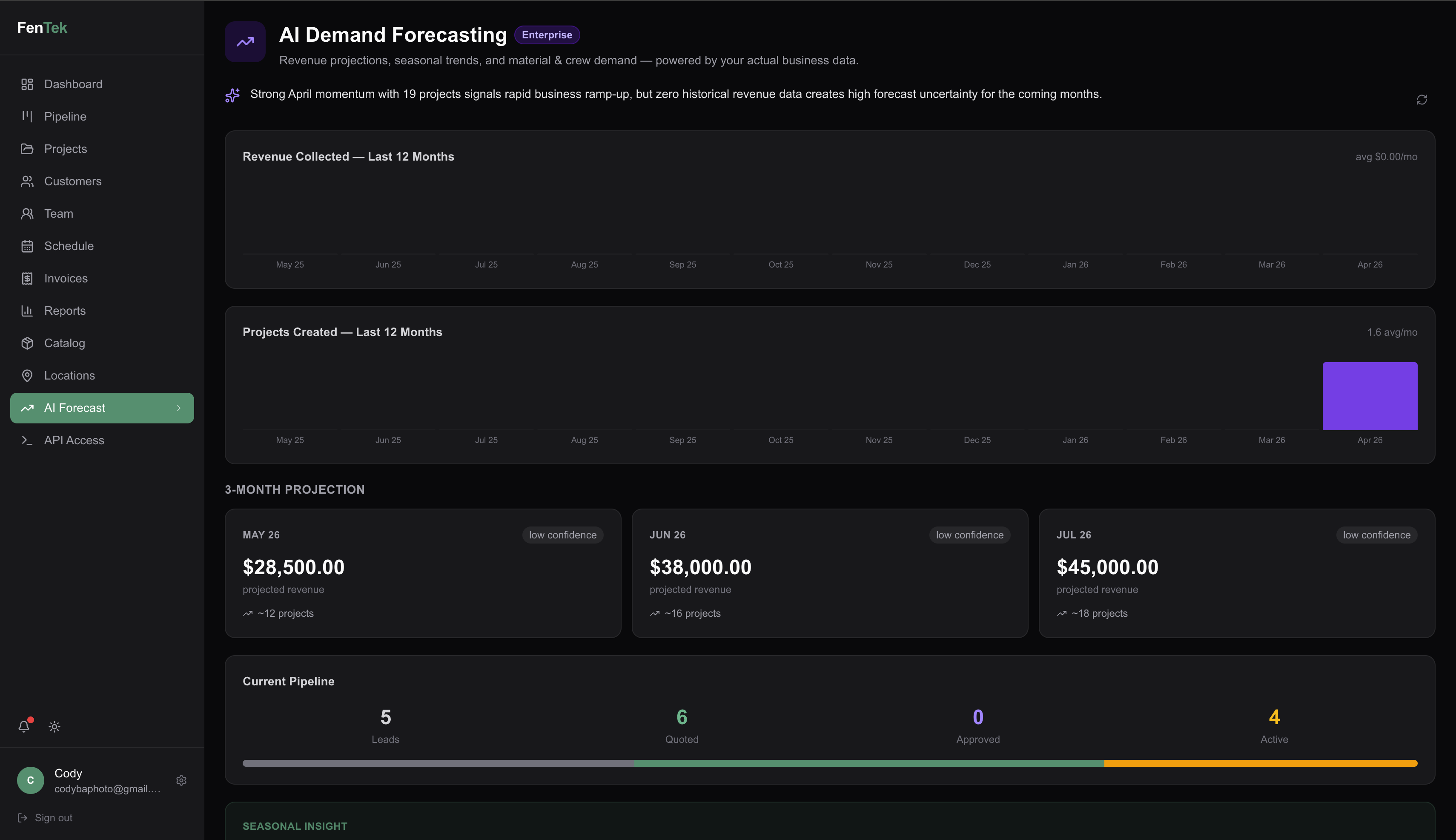Click orange Active segment of pipeline bar
This screenshot has height=840, width=1456.
1261,763
